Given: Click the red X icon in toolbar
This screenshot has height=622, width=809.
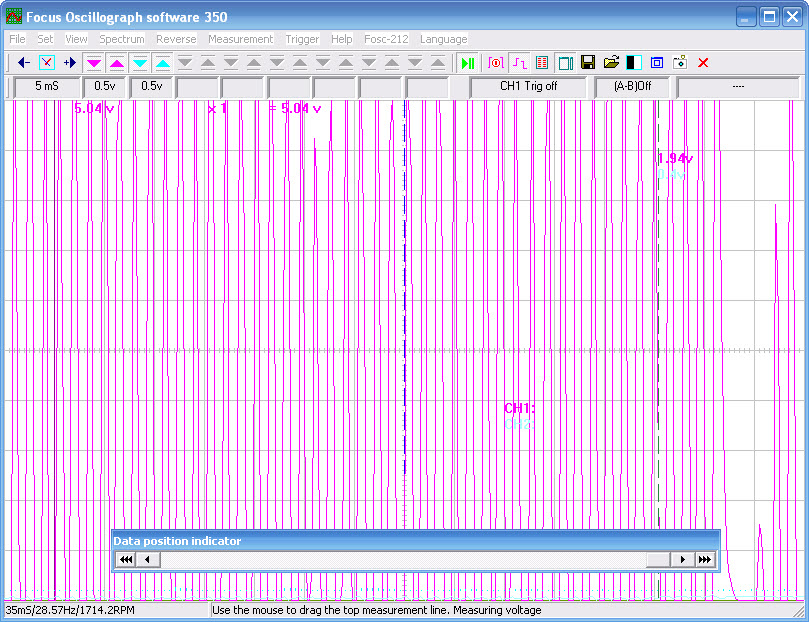Looking at the screenshot, I should (703, 63).
